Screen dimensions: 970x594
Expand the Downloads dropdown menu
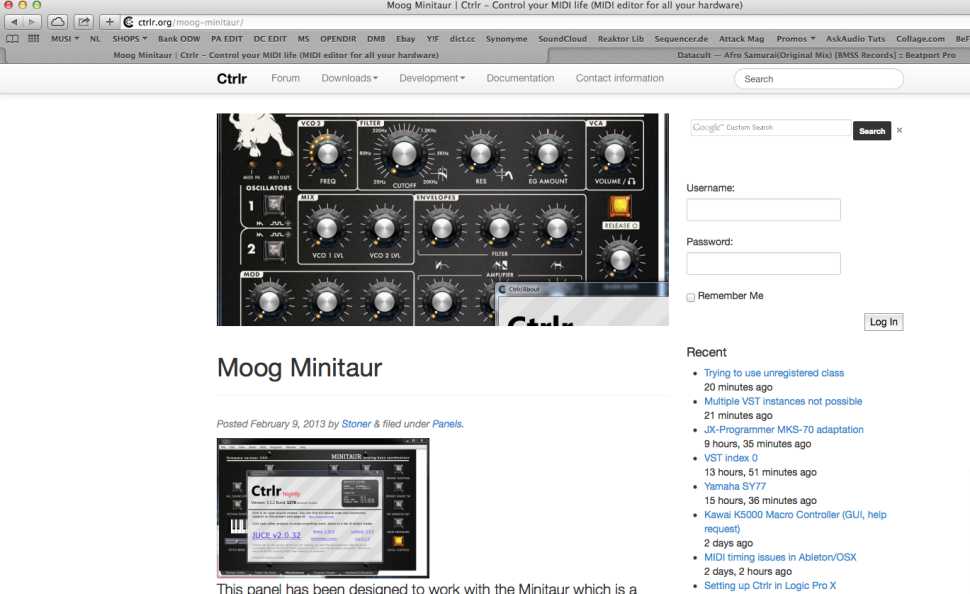pos(349,78)
